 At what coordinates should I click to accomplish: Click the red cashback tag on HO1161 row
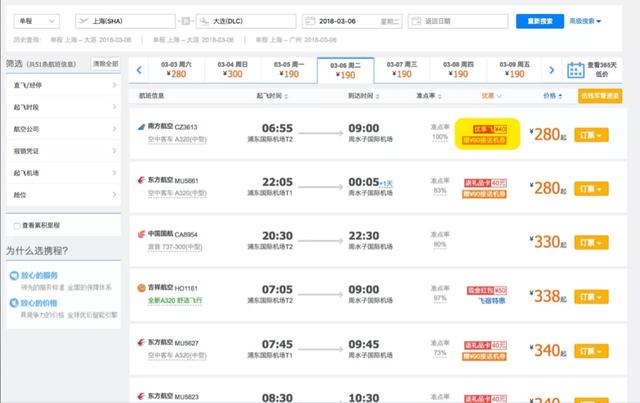[487, 291]
